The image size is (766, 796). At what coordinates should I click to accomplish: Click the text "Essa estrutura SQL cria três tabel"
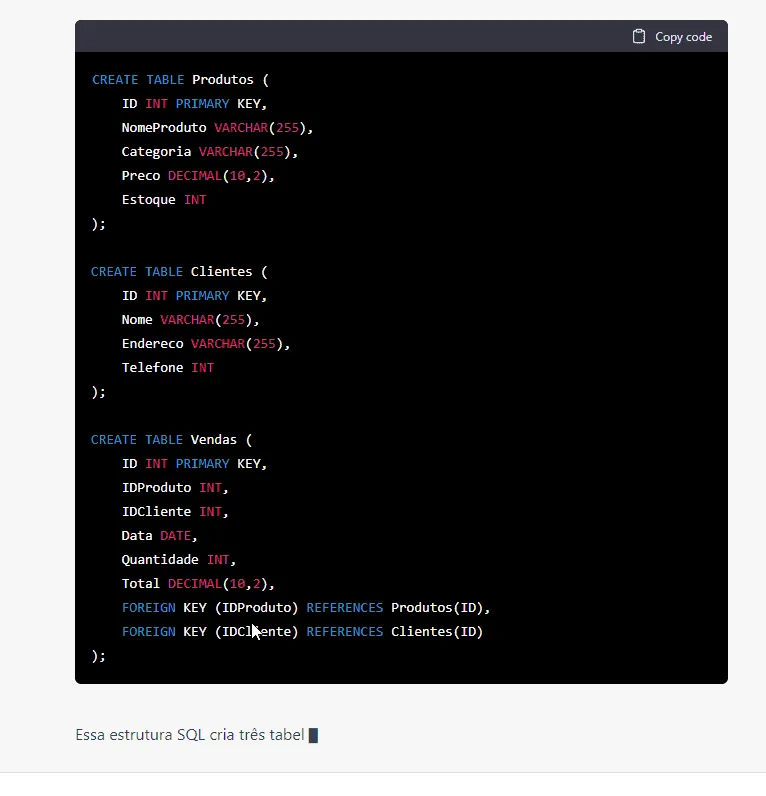point(190,735)
